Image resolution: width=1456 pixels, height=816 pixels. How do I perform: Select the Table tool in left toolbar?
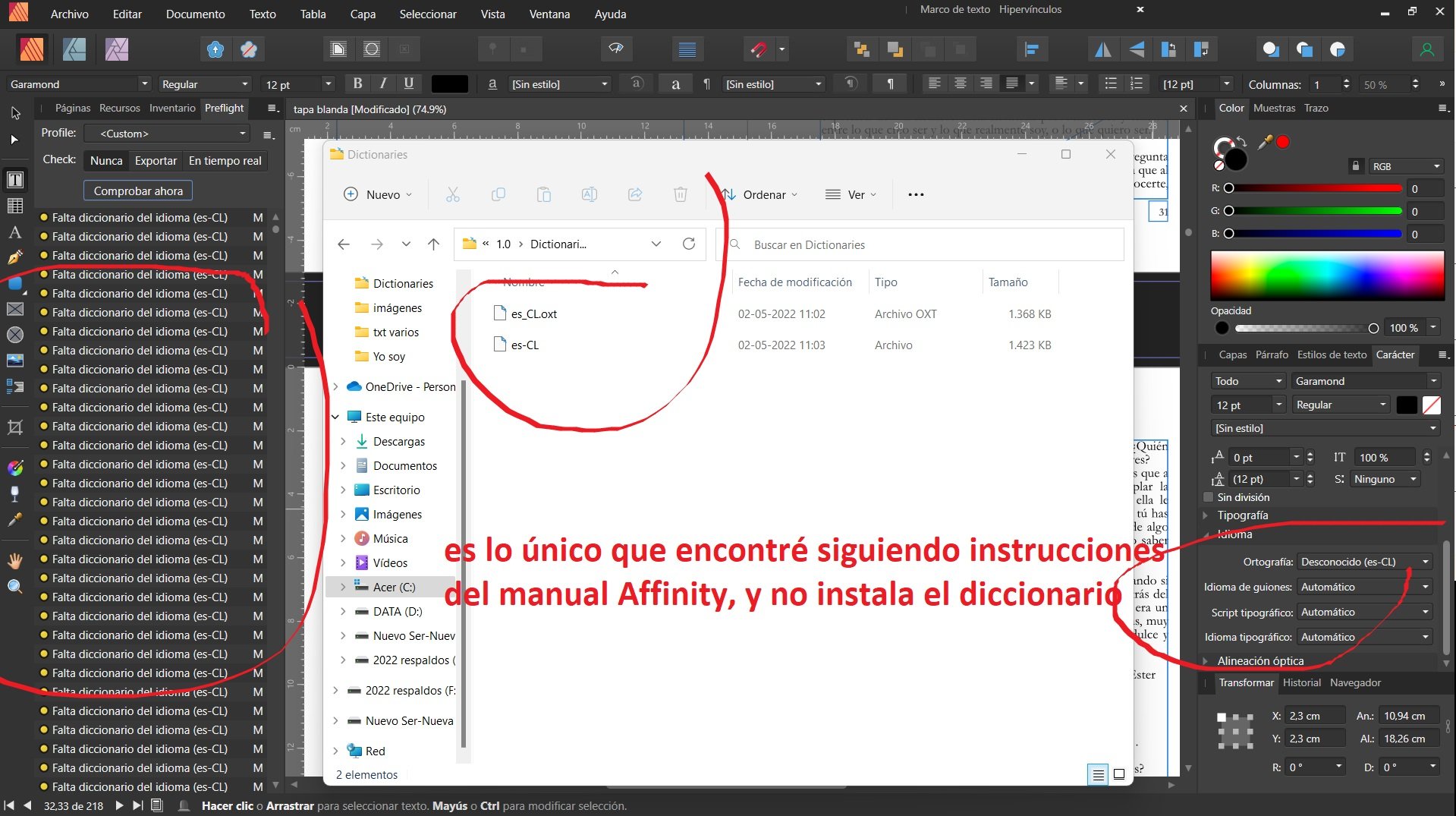15,206
